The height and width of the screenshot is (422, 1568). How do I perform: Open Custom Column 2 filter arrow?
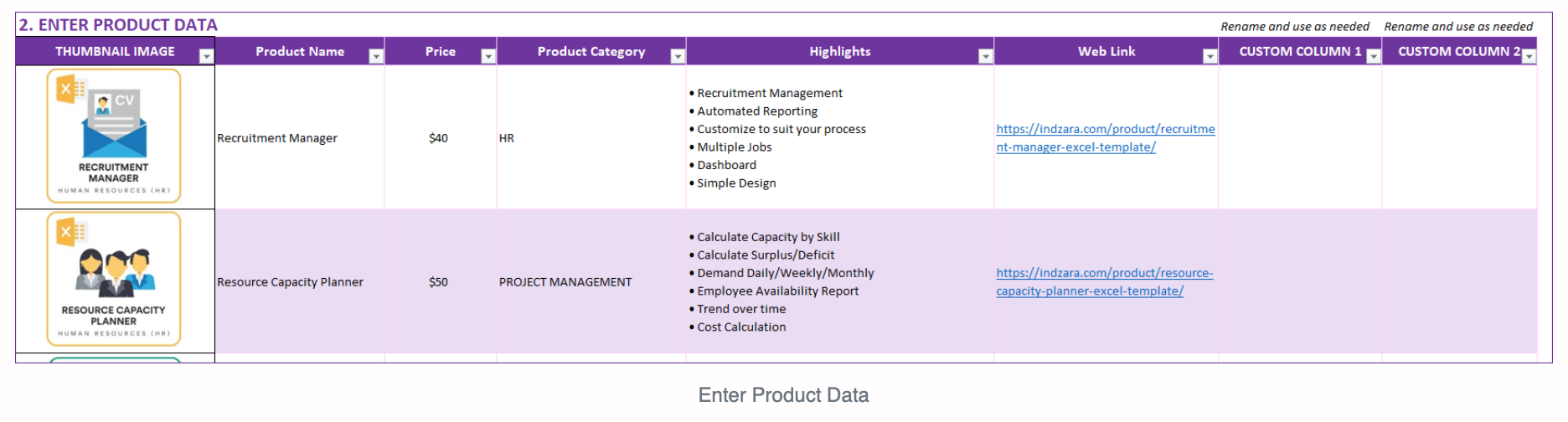tap(1529, 56)
